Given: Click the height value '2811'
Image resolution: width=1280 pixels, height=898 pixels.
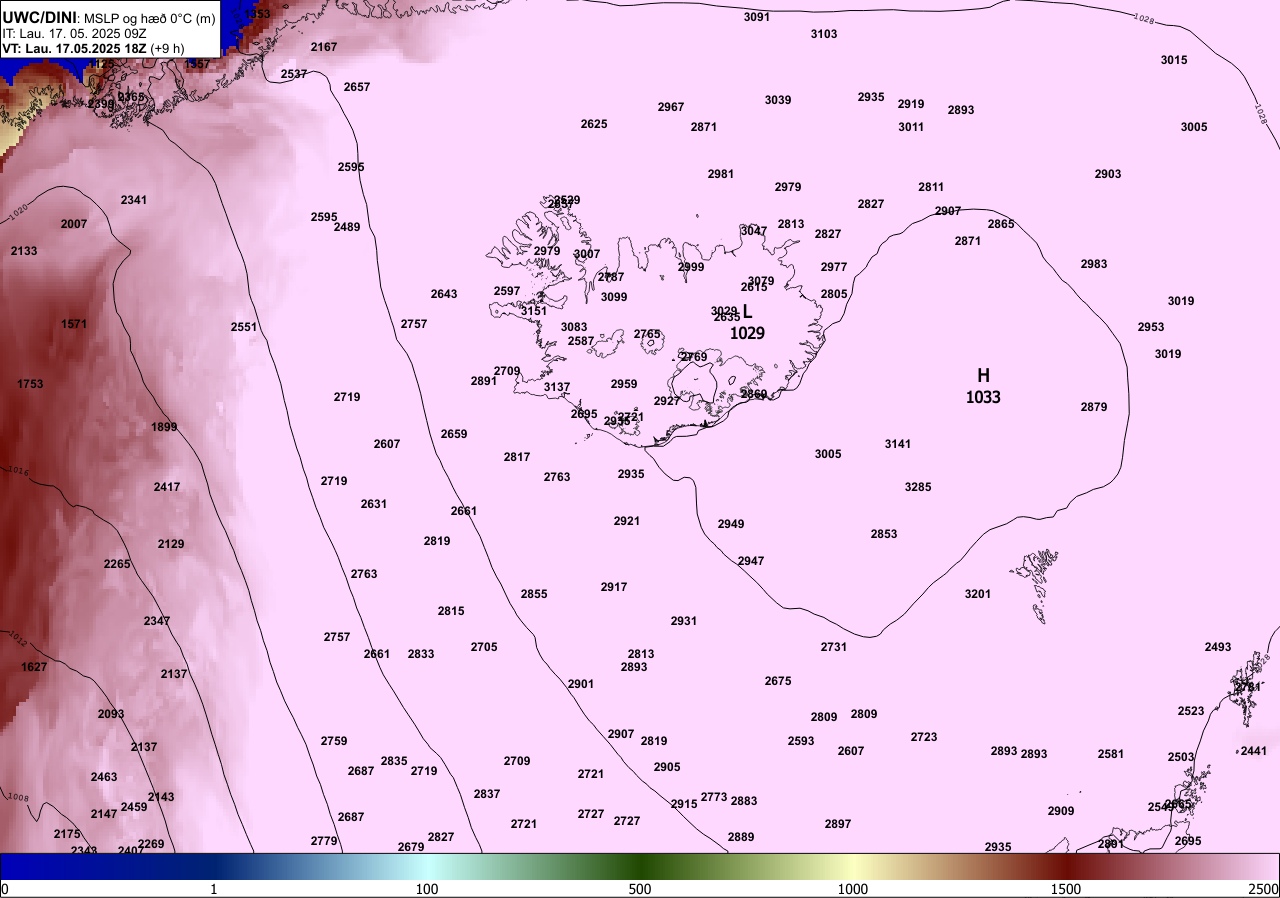Looking at the screenshot, I should pos(931,187).
